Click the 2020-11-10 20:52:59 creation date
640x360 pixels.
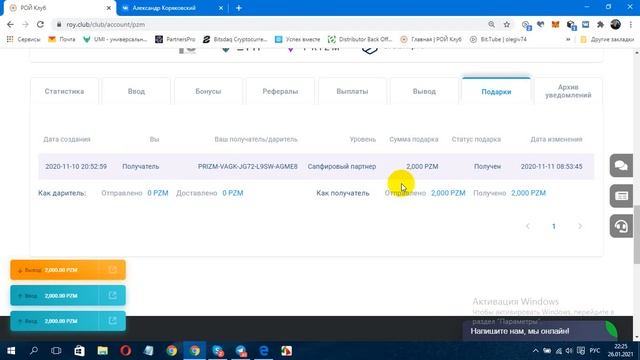click(76, 167)
